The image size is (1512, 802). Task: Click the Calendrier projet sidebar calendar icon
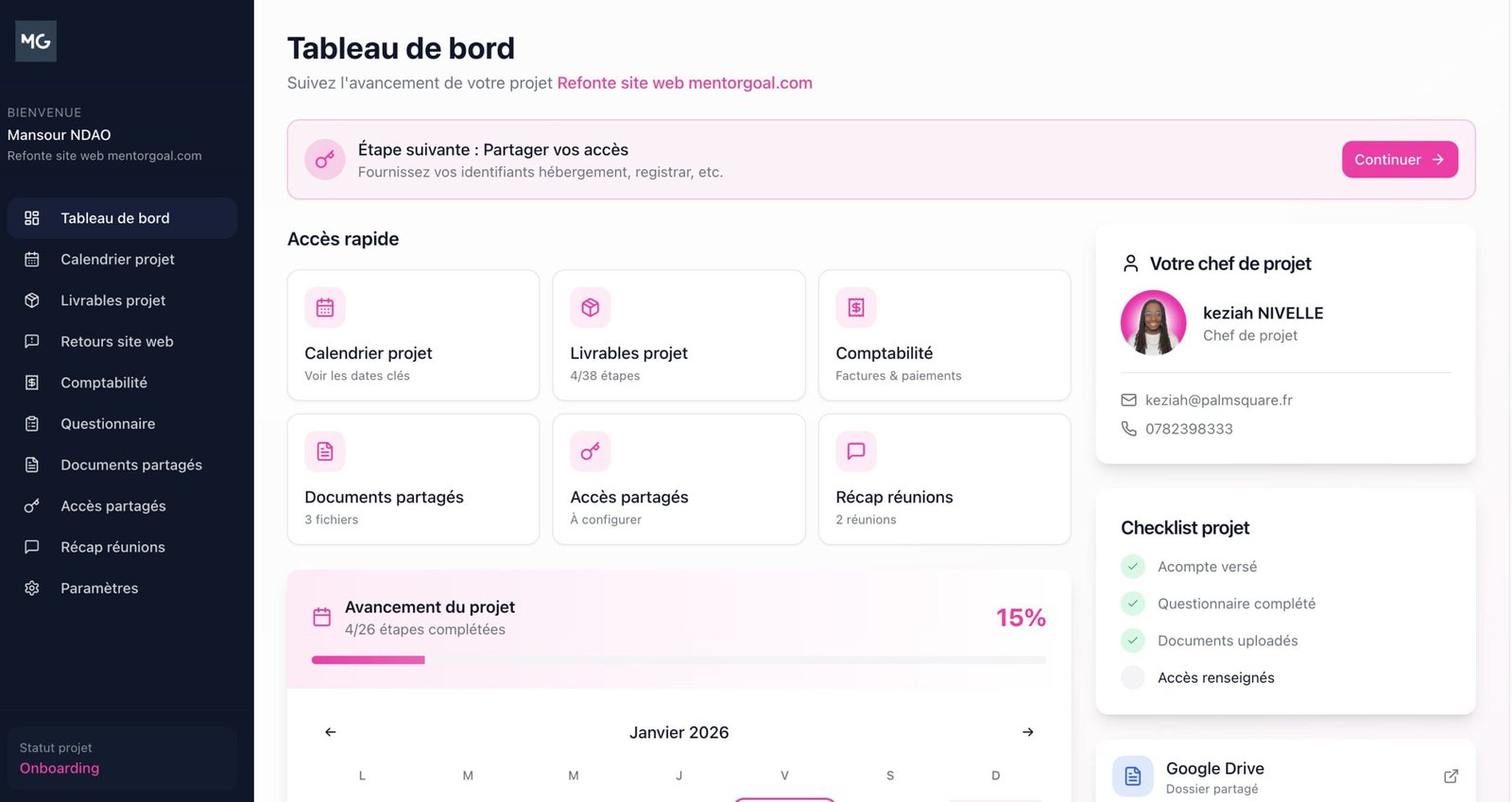32,259
